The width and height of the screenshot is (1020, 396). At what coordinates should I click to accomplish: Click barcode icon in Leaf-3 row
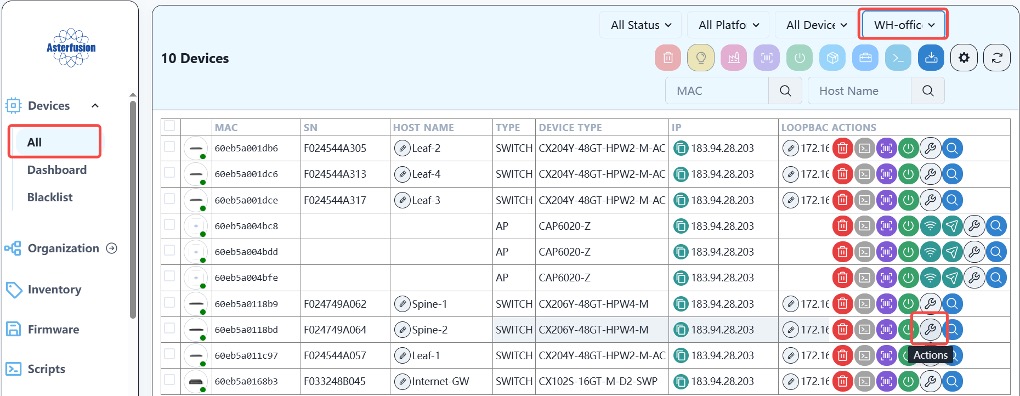coord(887,200)
